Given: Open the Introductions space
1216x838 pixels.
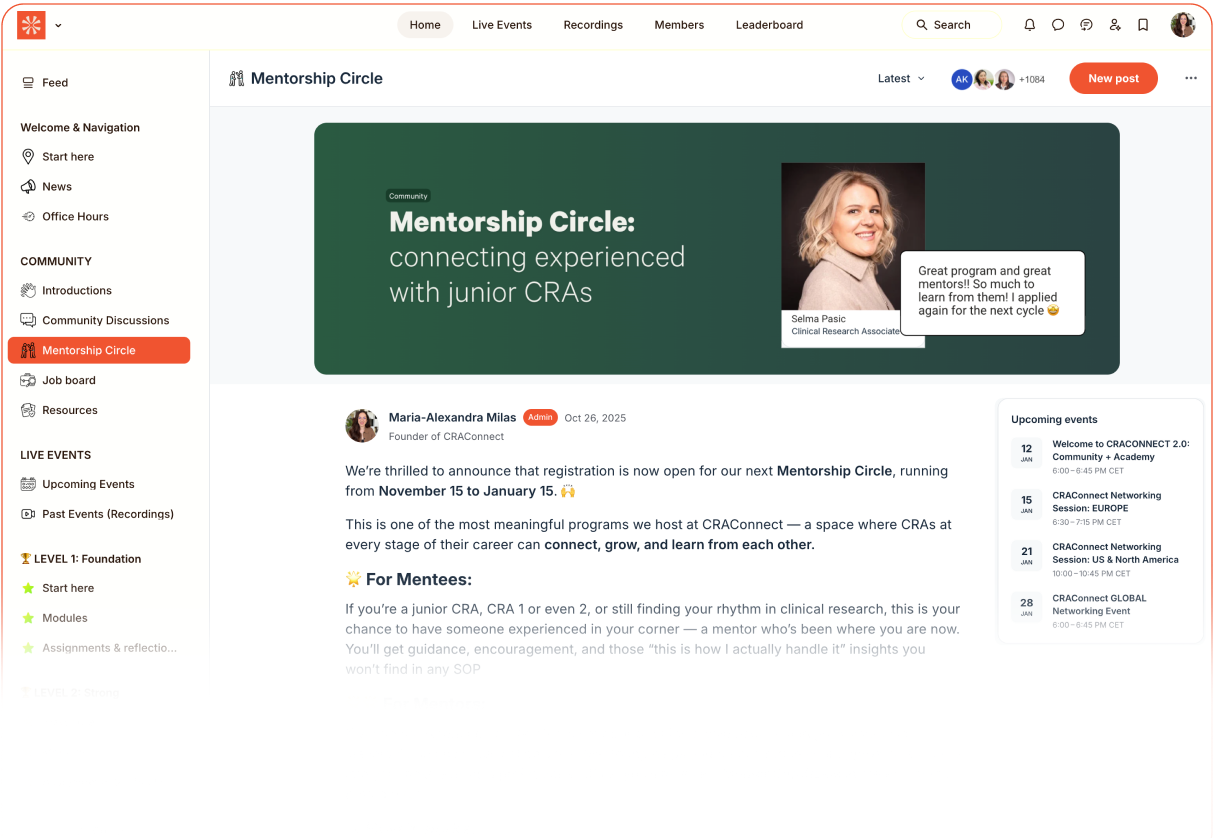Looking at the screenshot, I should tap(99, 291).
